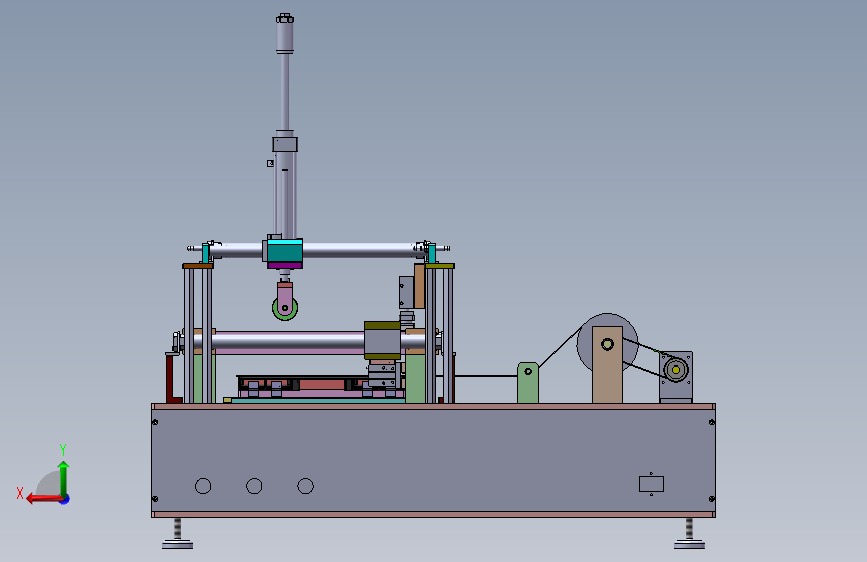Screen dimensions: 867x562
Task: Pick the magenta plate under the teal carriage
Action: coord(285,266)
